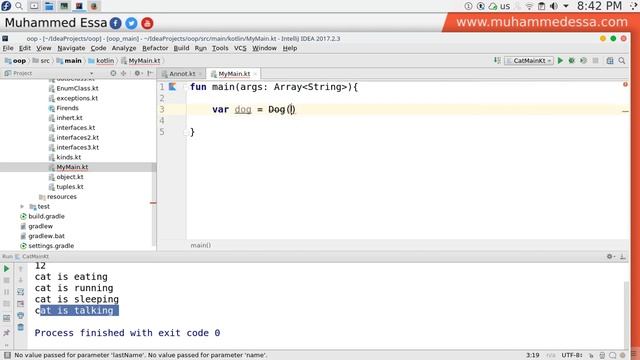The height and width of the screenshot is (360, 640).
Task: Click the 3:19 cursor position in status bar
Action: 532,355
